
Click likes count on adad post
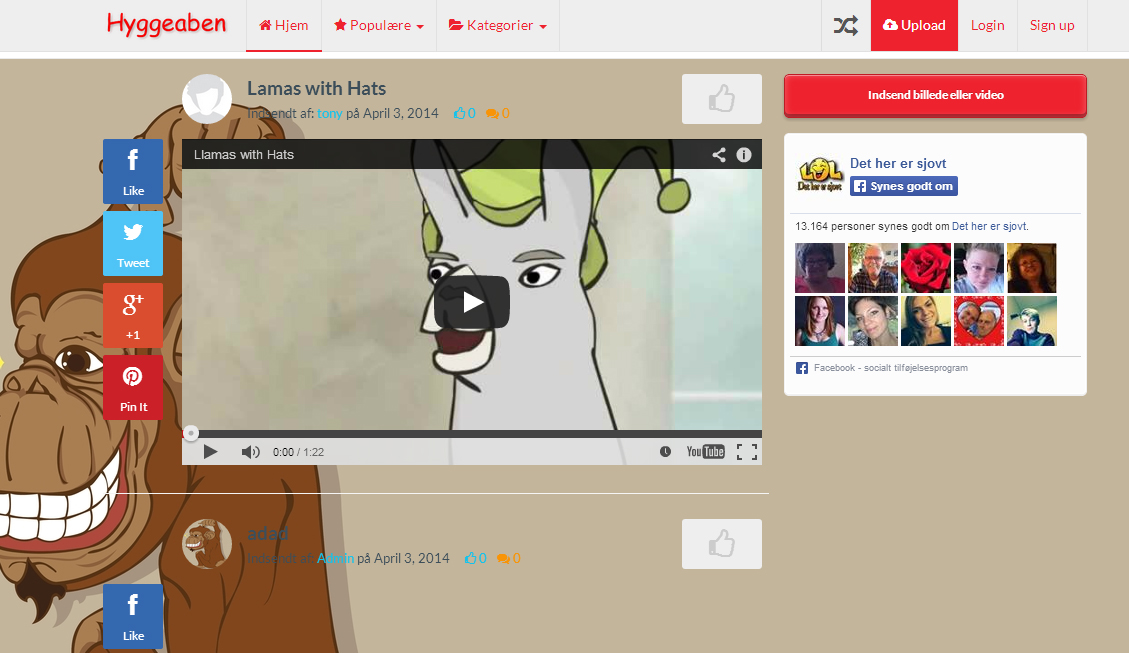point(476,558)
